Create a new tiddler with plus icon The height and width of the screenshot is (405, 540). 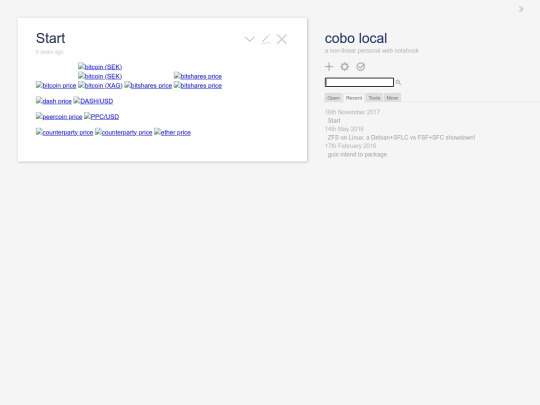[x=329, y=66]
